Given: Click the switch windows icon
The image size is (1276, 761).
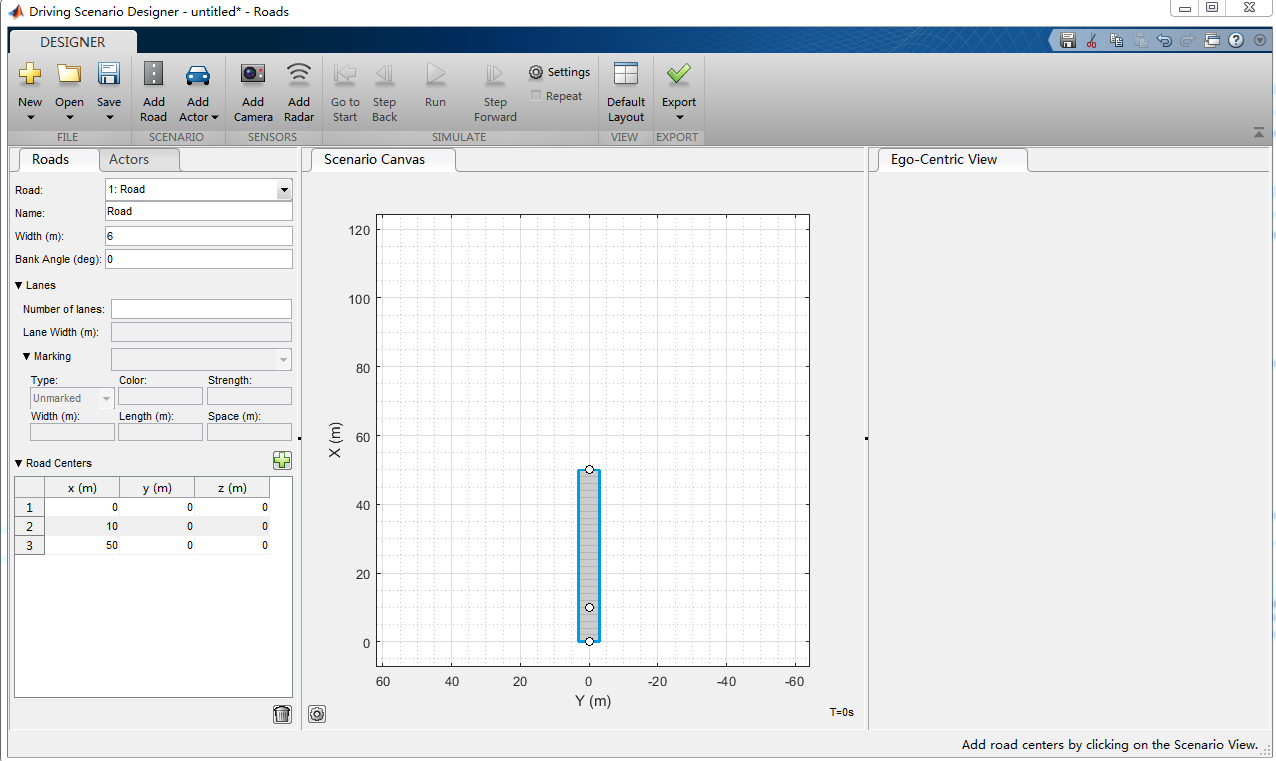Looking at the screenshot, I should (x=1212, y=41).
